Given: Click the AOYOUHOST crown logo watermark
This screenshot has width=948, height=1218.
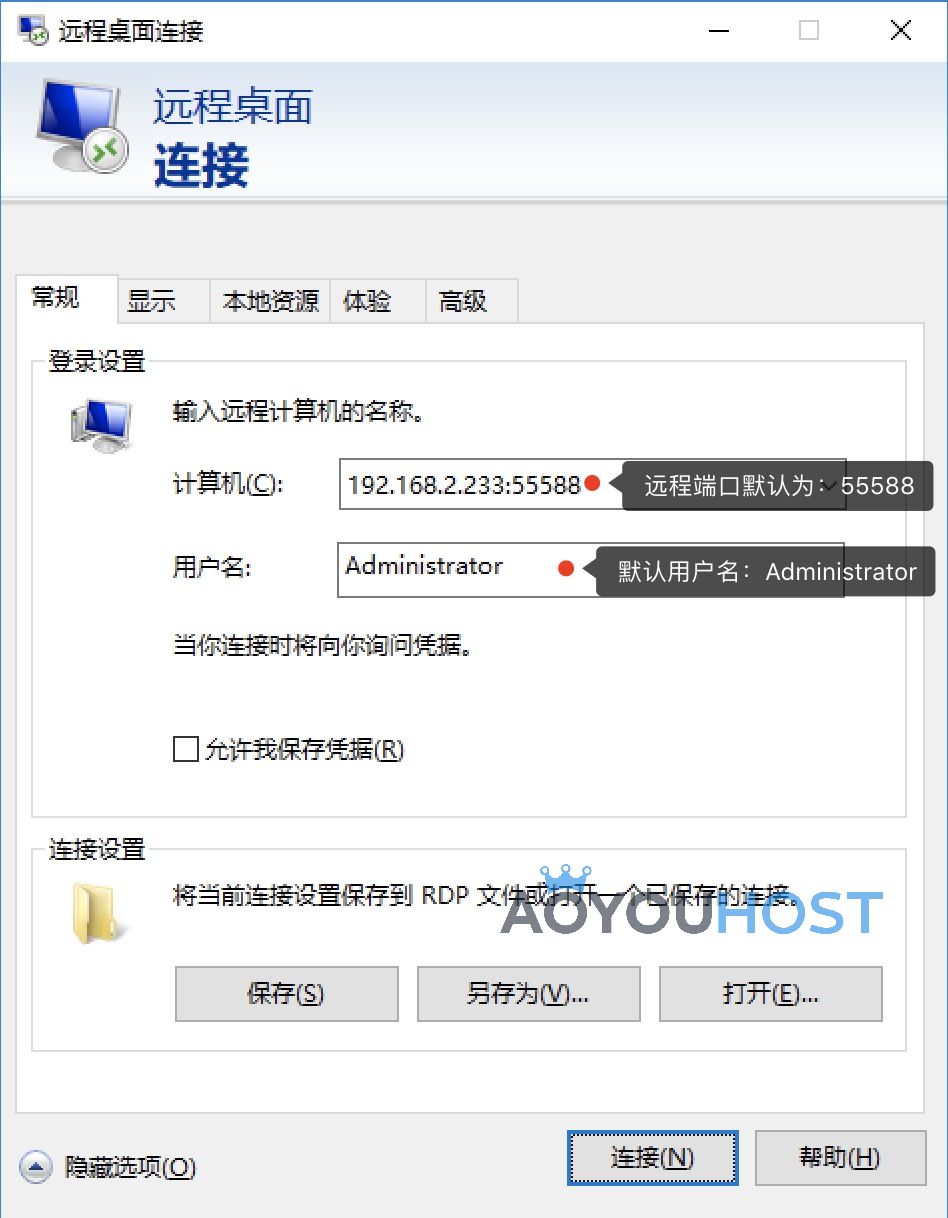Looking at the screenshot, I should [x=692, y=902].
